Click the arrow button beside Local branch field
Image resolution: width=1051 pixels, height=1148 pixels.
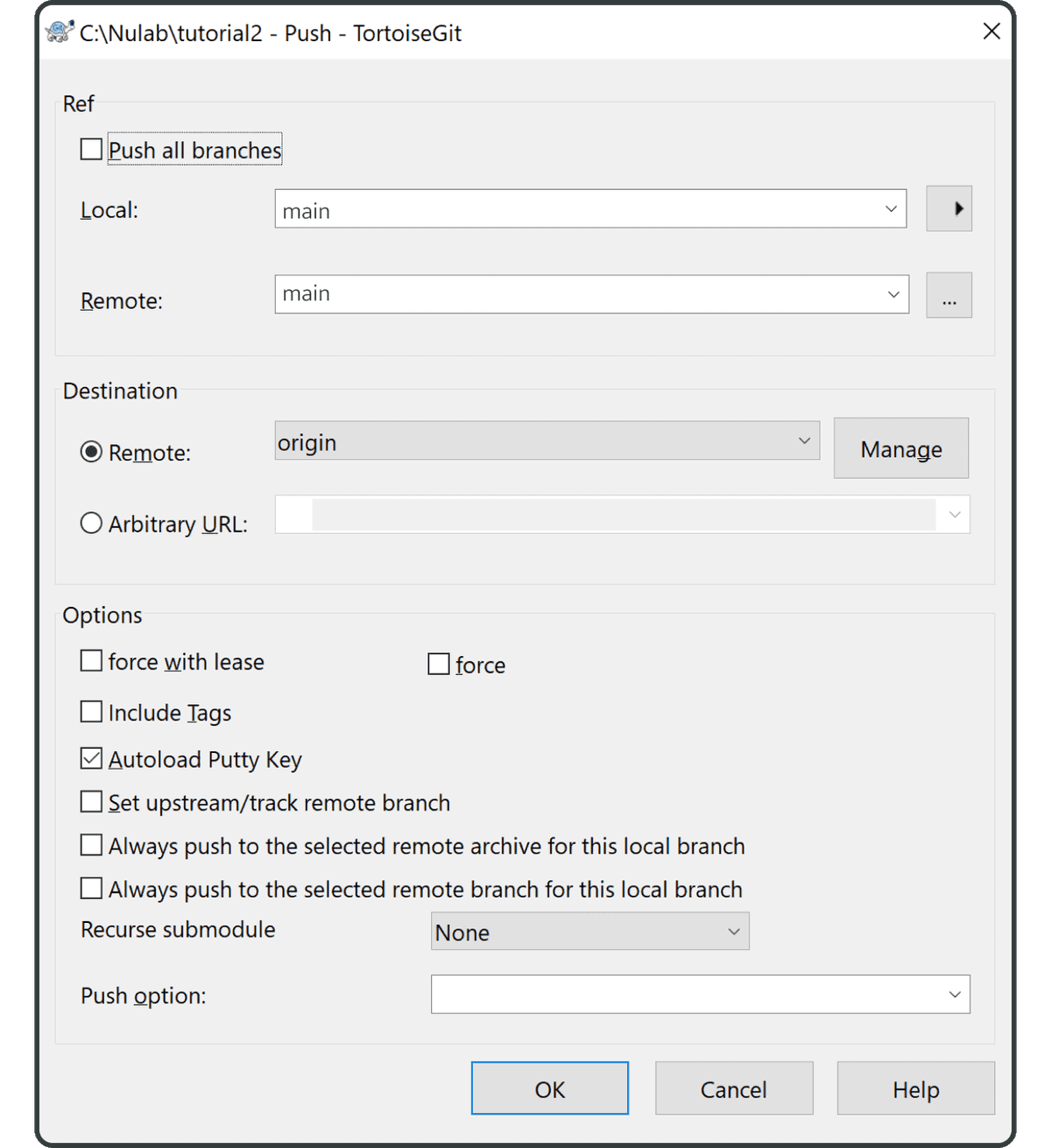coord(949,208)
